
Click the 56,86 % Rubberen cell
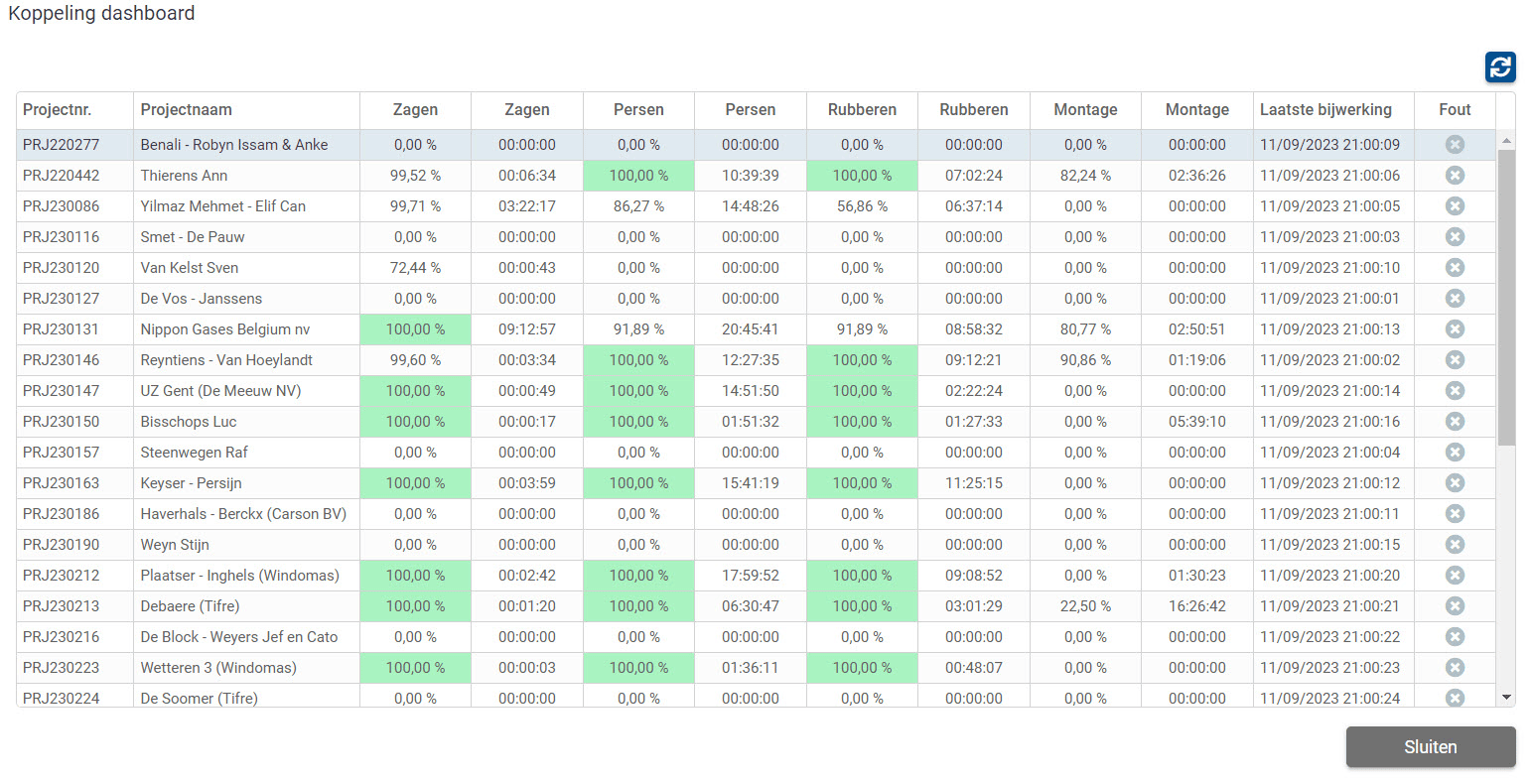pos(862,206)
